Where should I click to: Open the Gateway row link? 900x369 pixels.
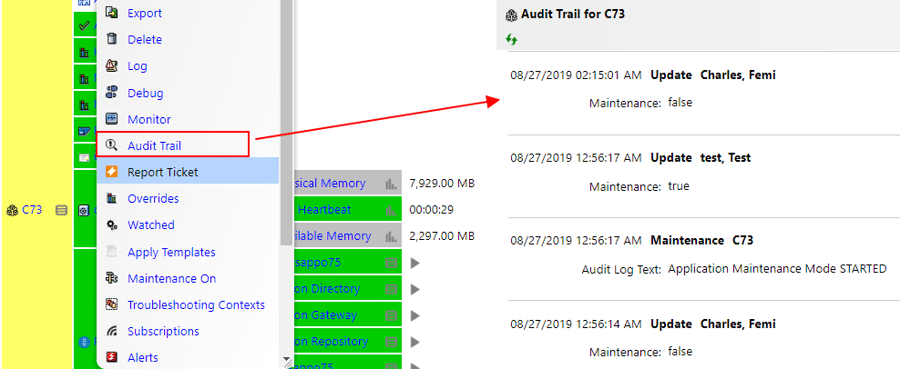pos(325,315)
